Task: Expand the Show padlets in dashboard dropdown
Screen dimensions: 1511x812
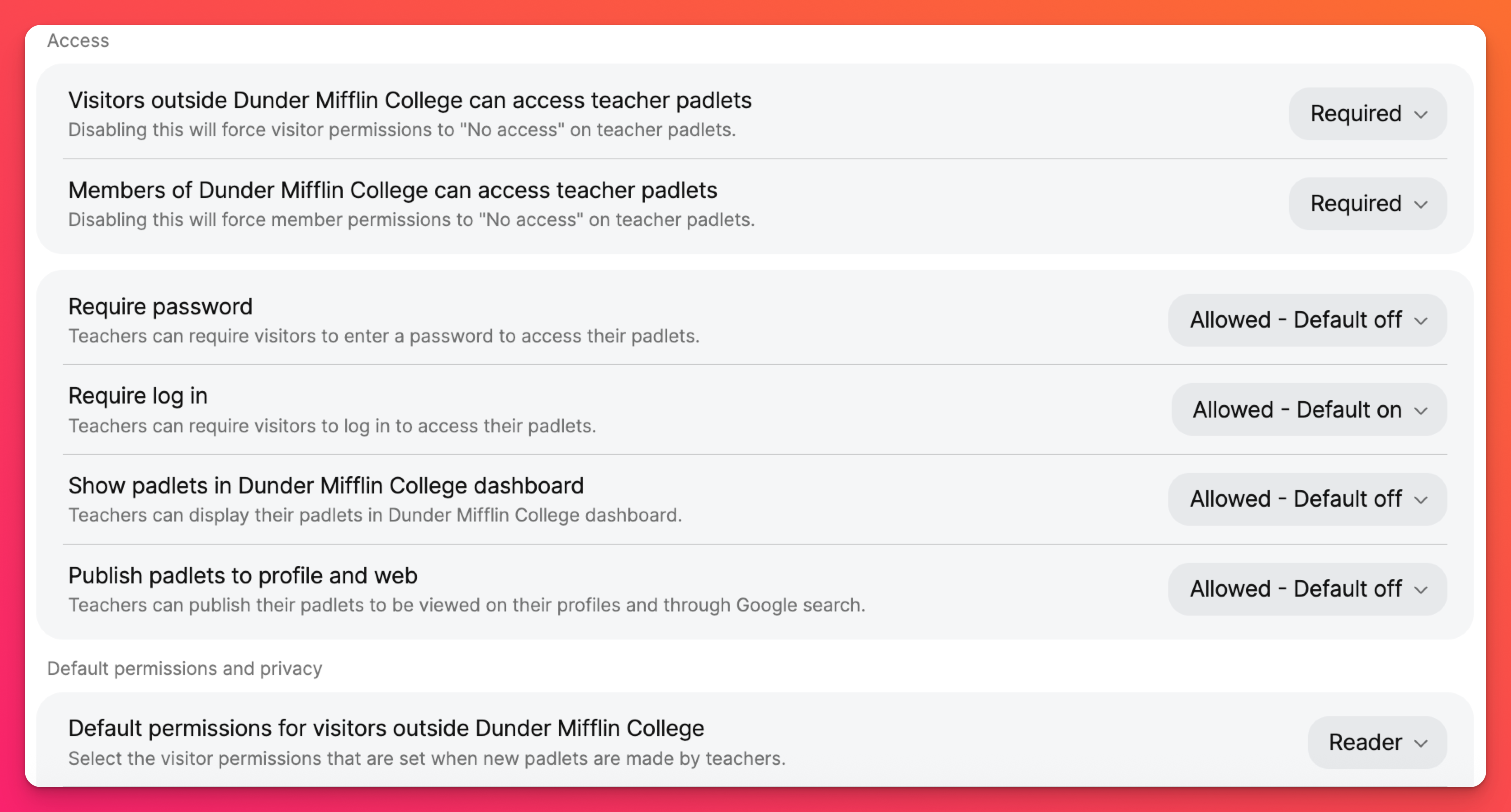Action: coord(1307,500)
